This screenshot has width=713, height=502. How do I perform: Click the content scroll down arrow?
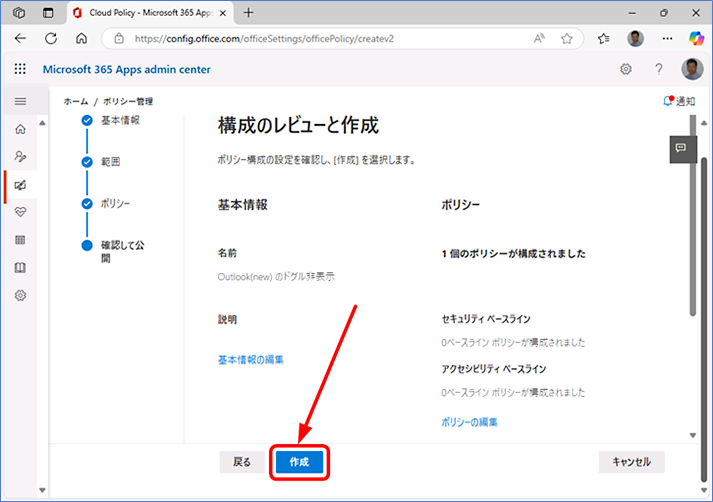[693, 435]
